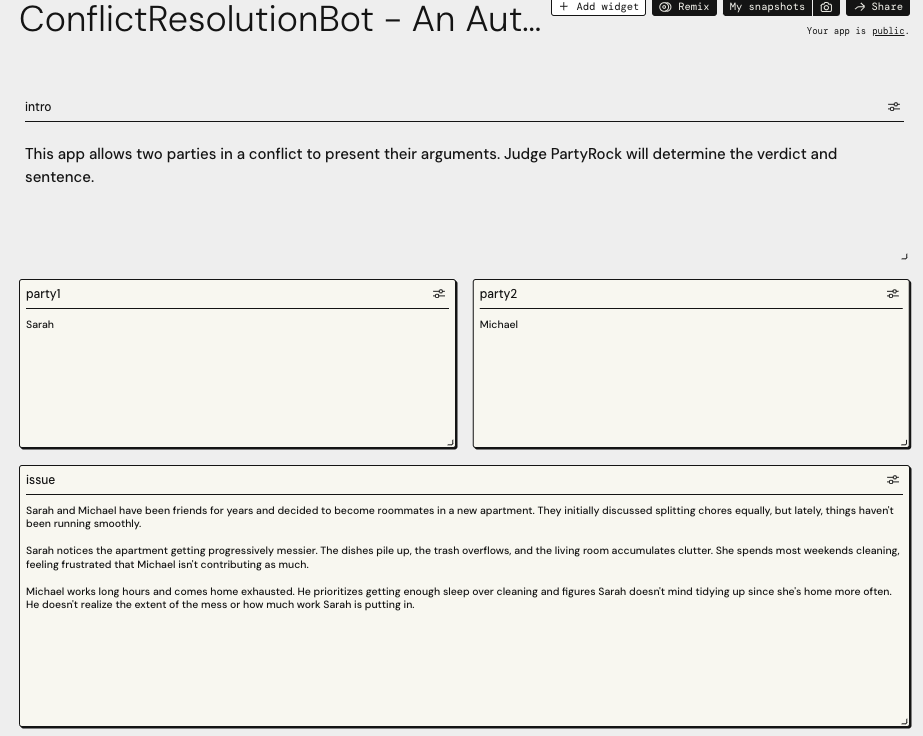Click the 'party1' widget title
This screenshot has height=736, width=923.
(44, 294)
